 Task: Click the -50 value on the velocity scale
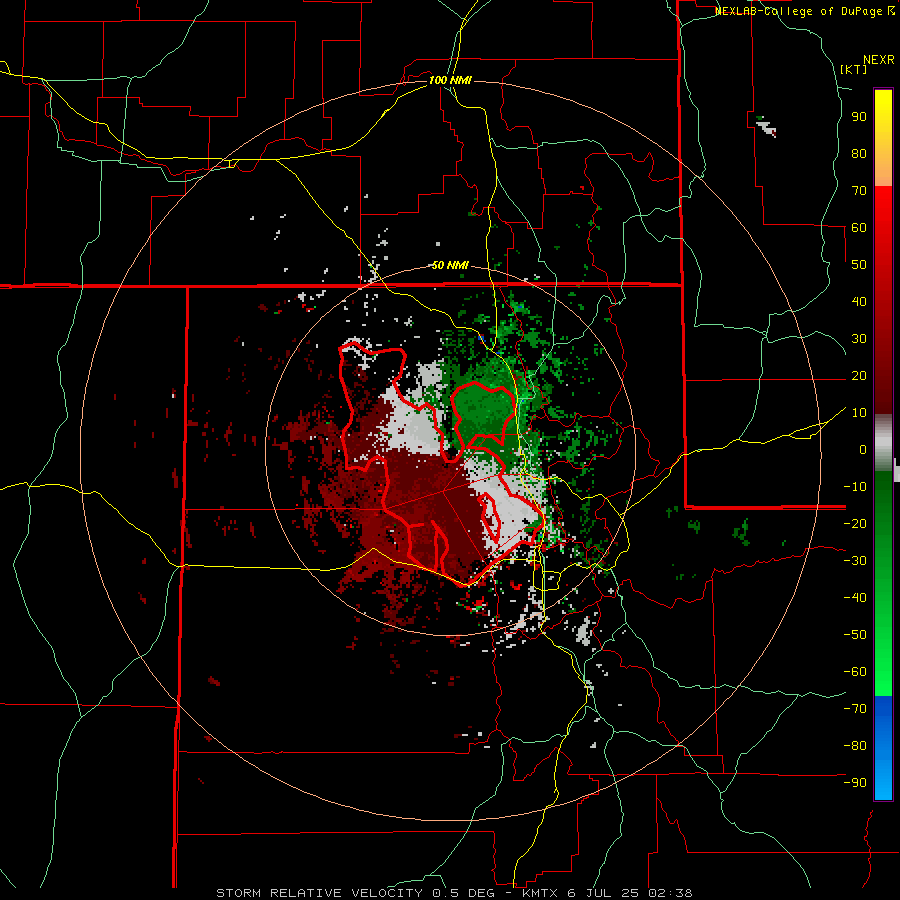point(855,635)
